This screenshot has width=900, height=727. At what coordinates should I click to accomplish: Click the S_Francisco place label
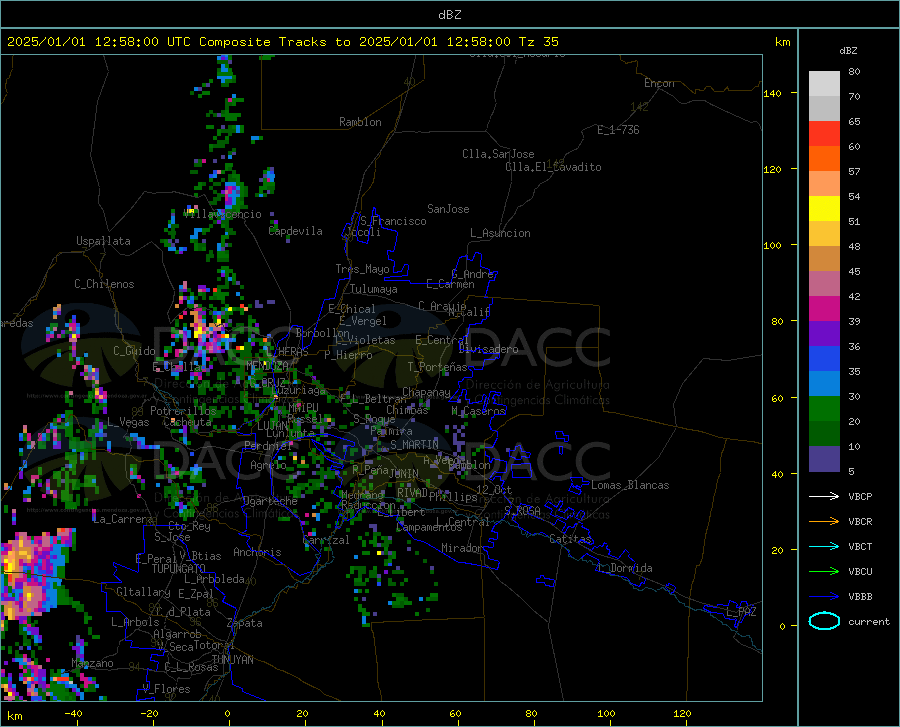(x=393, y=221)
